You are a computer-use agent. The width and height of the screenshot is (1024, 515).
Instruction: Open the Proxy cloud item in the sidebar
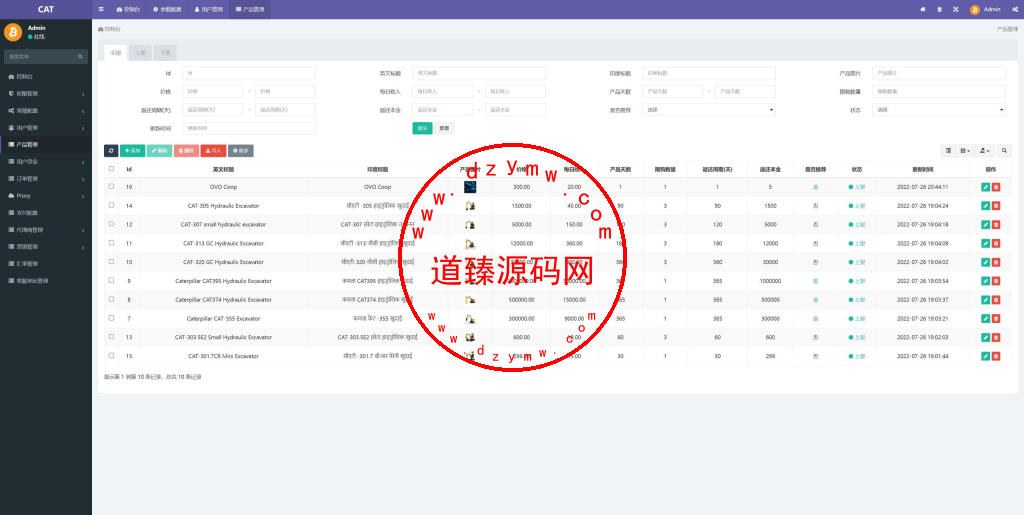pyautogui.click(x=46, y=195)
